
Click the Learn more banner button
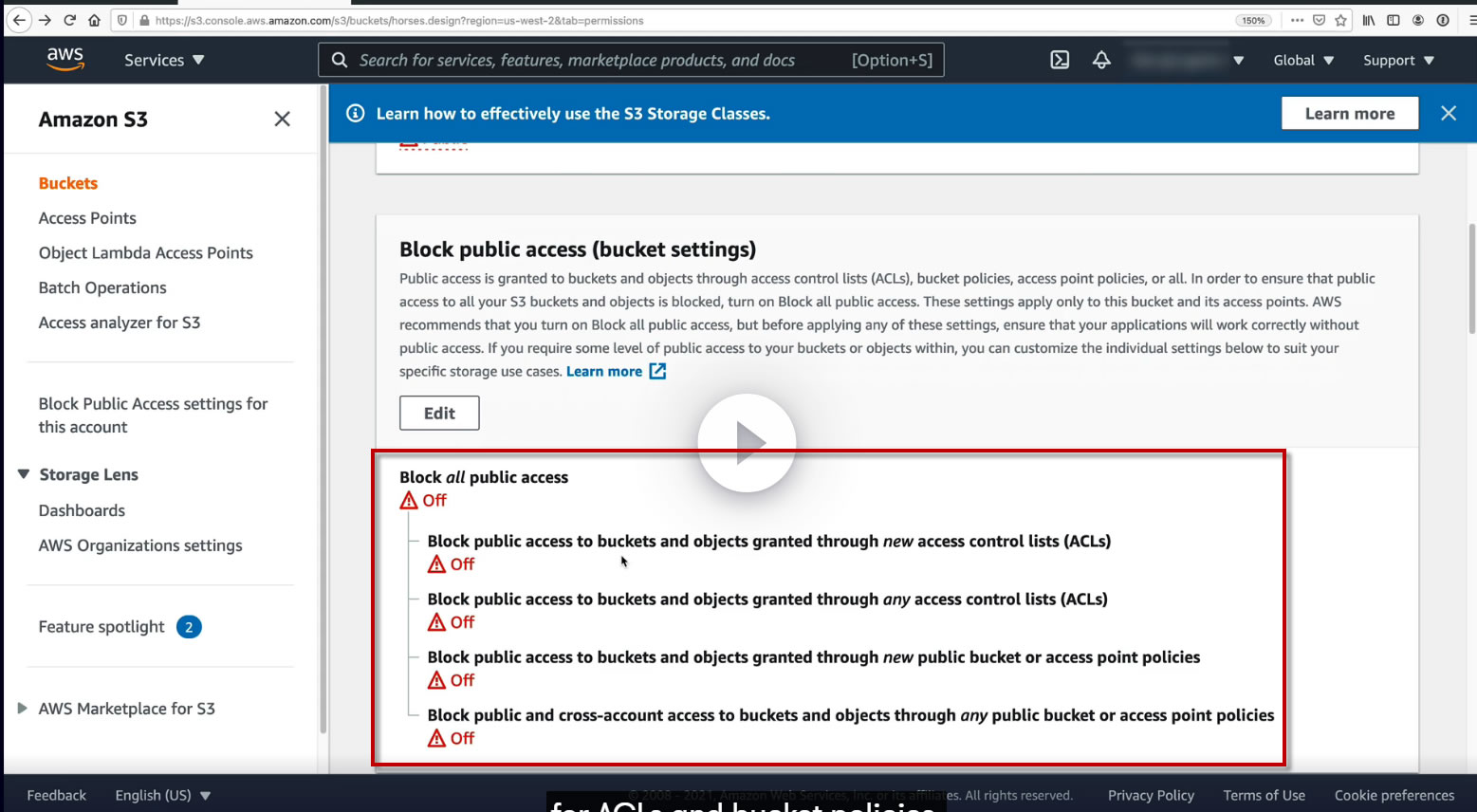[x=1350, y=113]
